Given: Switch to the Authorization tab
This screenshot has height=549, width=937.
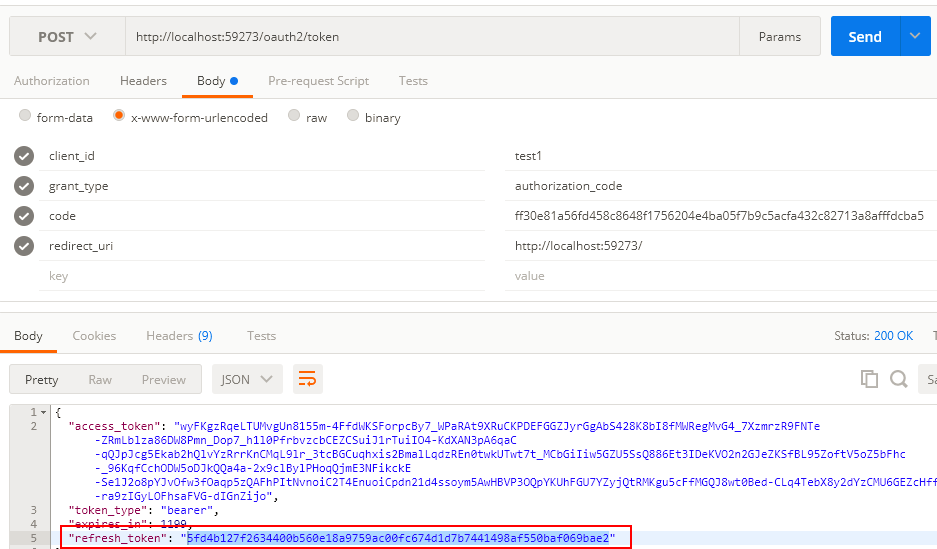Looking at the screenshot, I should coord(52,81).
